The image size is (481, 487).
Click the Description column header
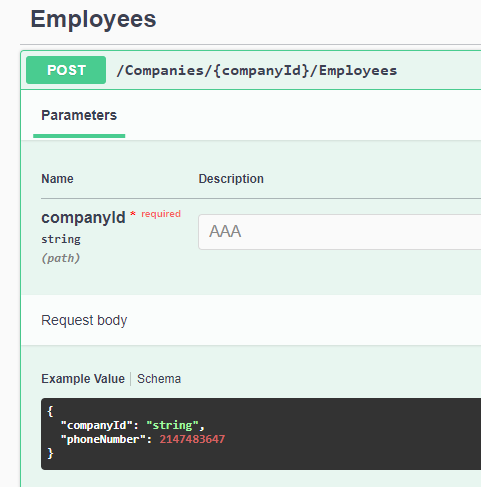tap(231, 179)
